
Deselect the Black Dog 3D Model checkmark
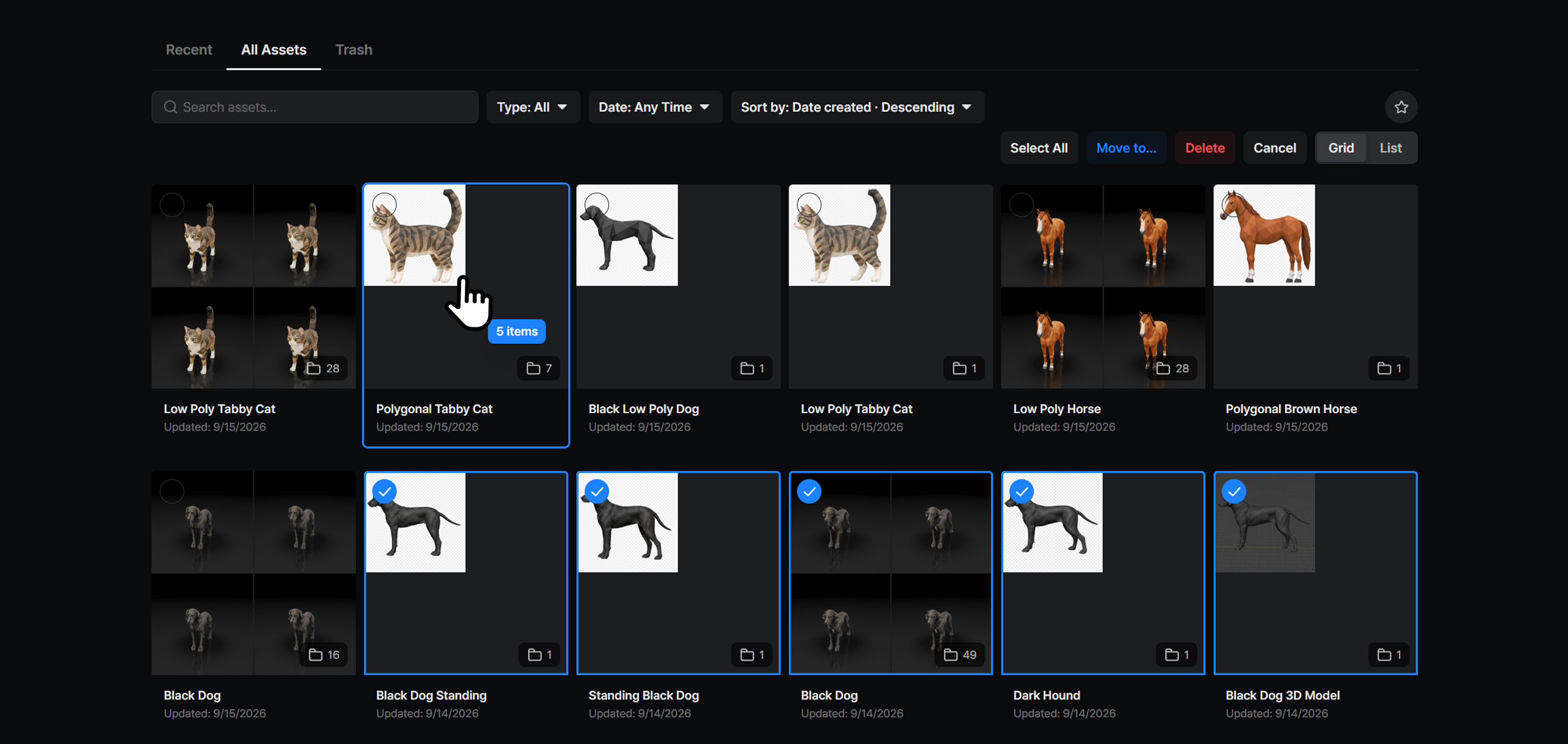point(1234,492)
